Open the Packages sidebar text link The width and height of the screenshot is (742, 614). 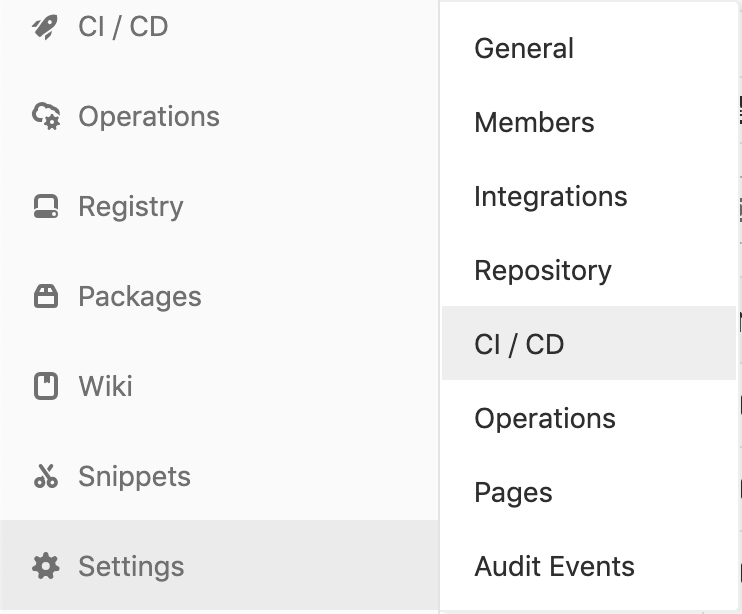[x=140, y=297]
